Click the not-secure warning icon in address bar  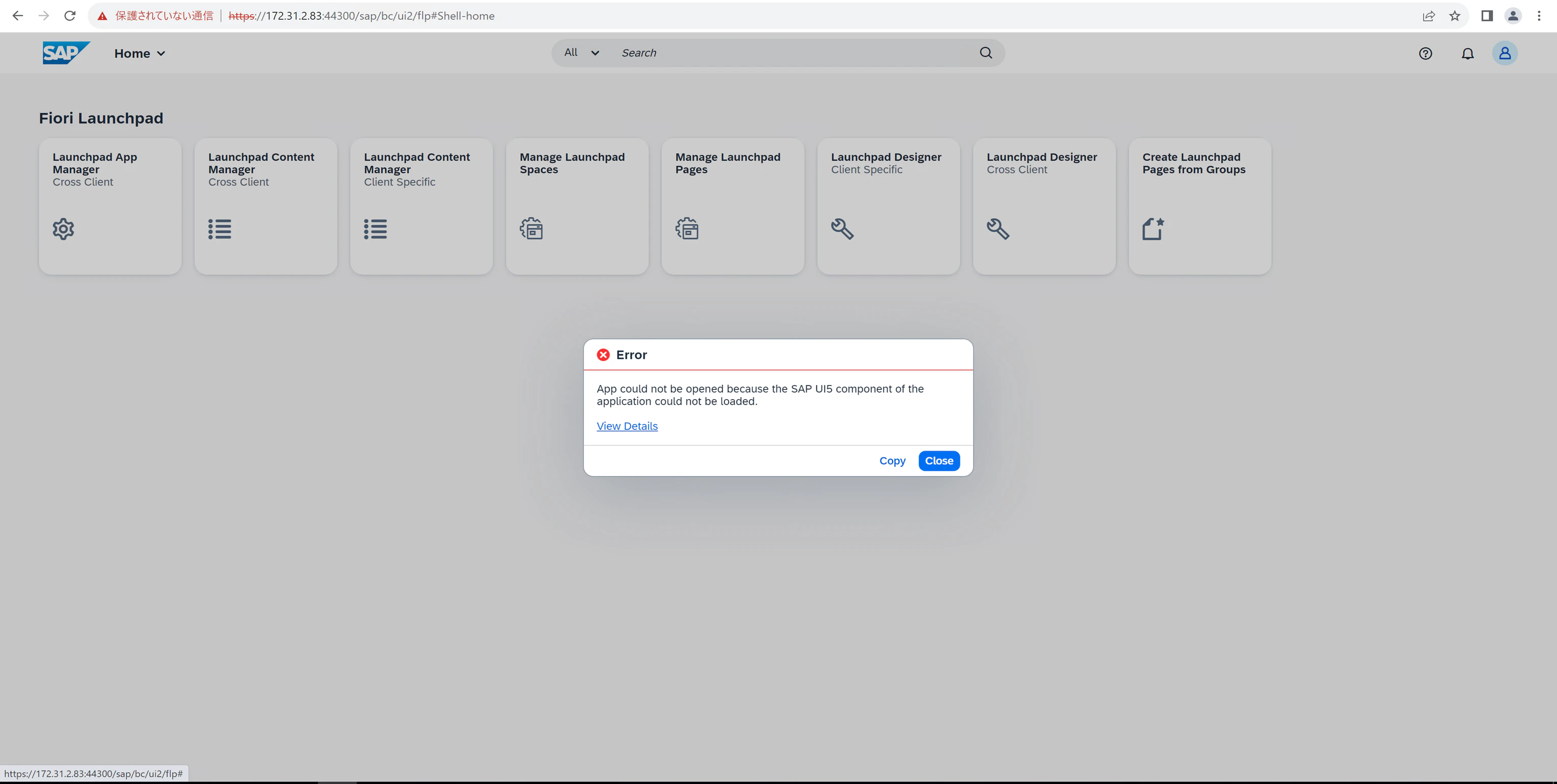tap(102, 16)
